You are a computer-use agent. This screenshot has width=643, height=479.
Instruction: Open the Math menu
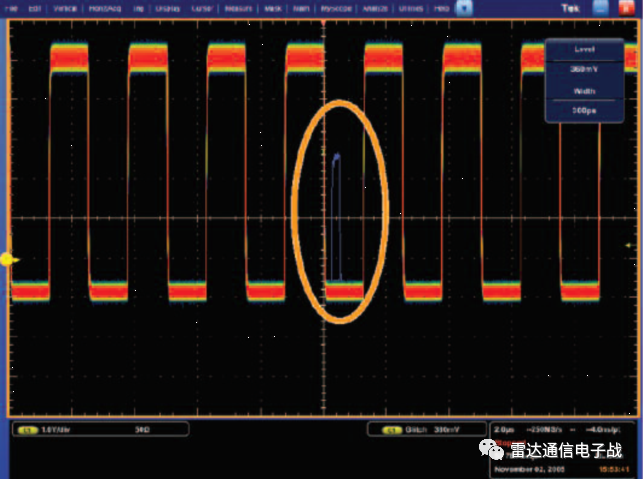[x=301, y=8]
